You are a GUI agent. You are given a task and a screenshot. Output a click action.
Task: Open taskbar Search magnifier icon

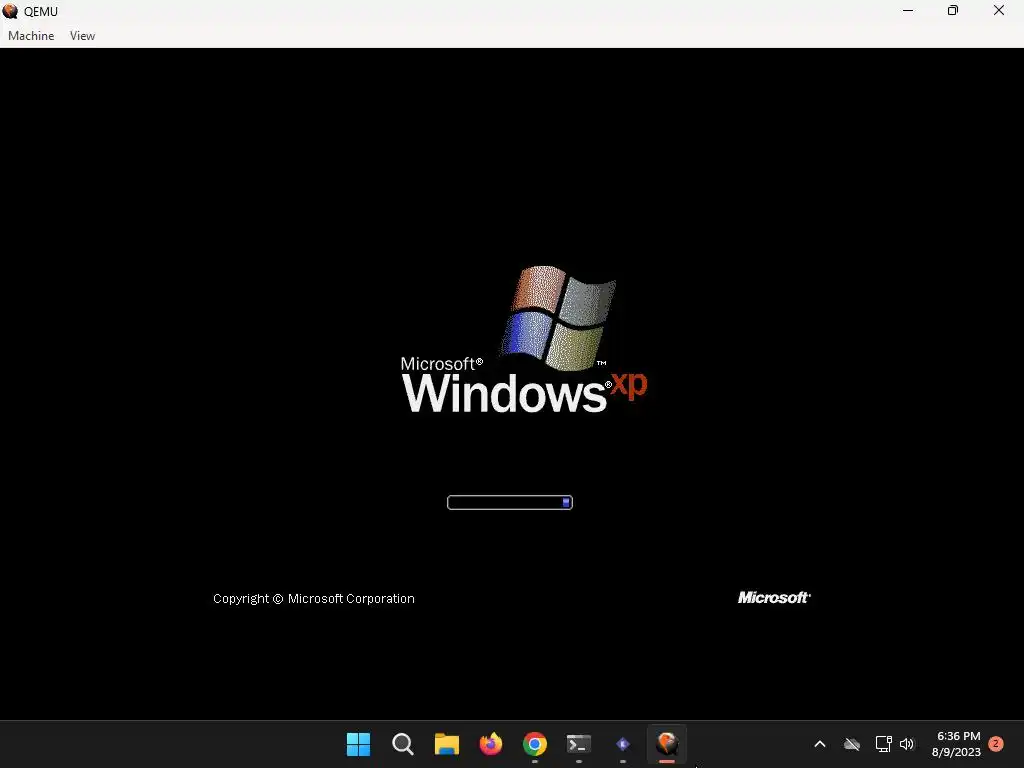pos(402,744)
